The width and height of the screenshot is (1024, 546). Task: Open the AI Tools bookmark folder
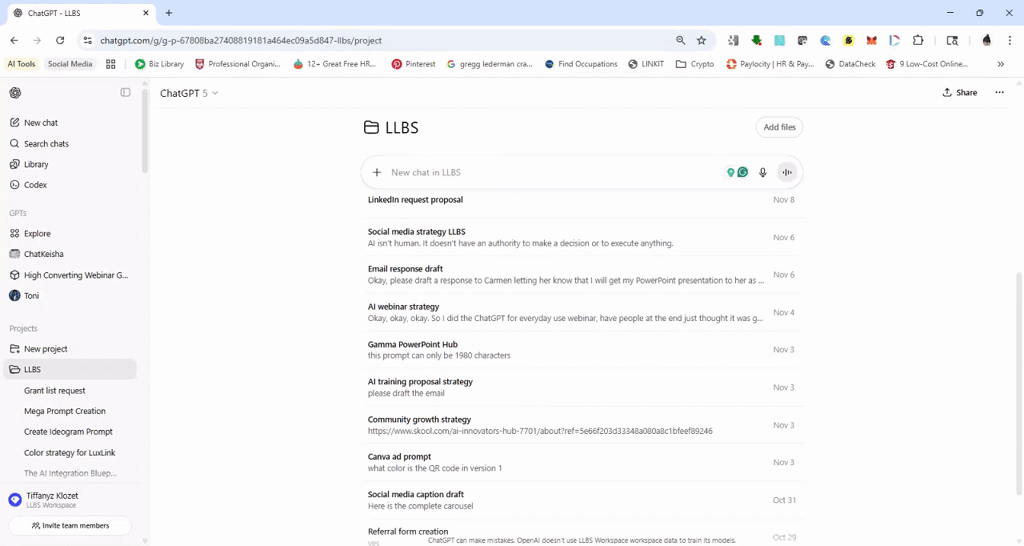[x=22, y=64]
